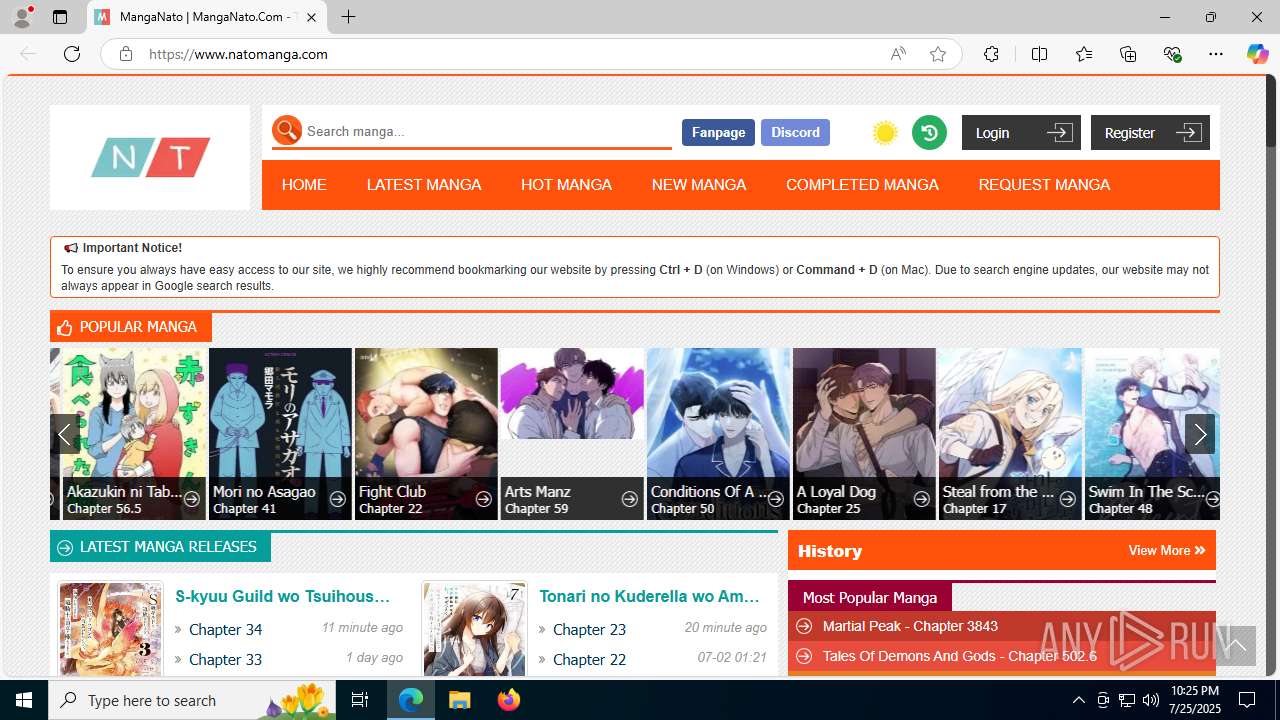Open Chapter 22 of Tonari no Kuderella

coord(590,659)
